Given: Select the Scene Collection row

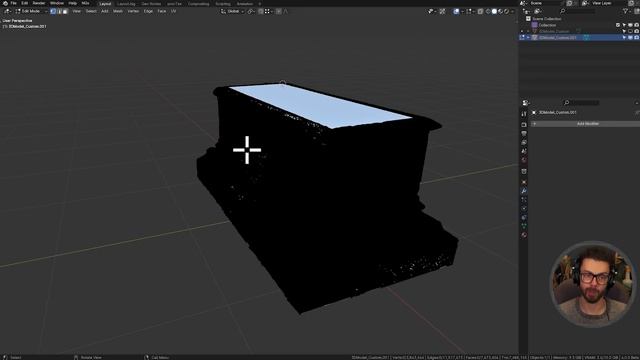Looking at the screenshot, I should 579,19.
